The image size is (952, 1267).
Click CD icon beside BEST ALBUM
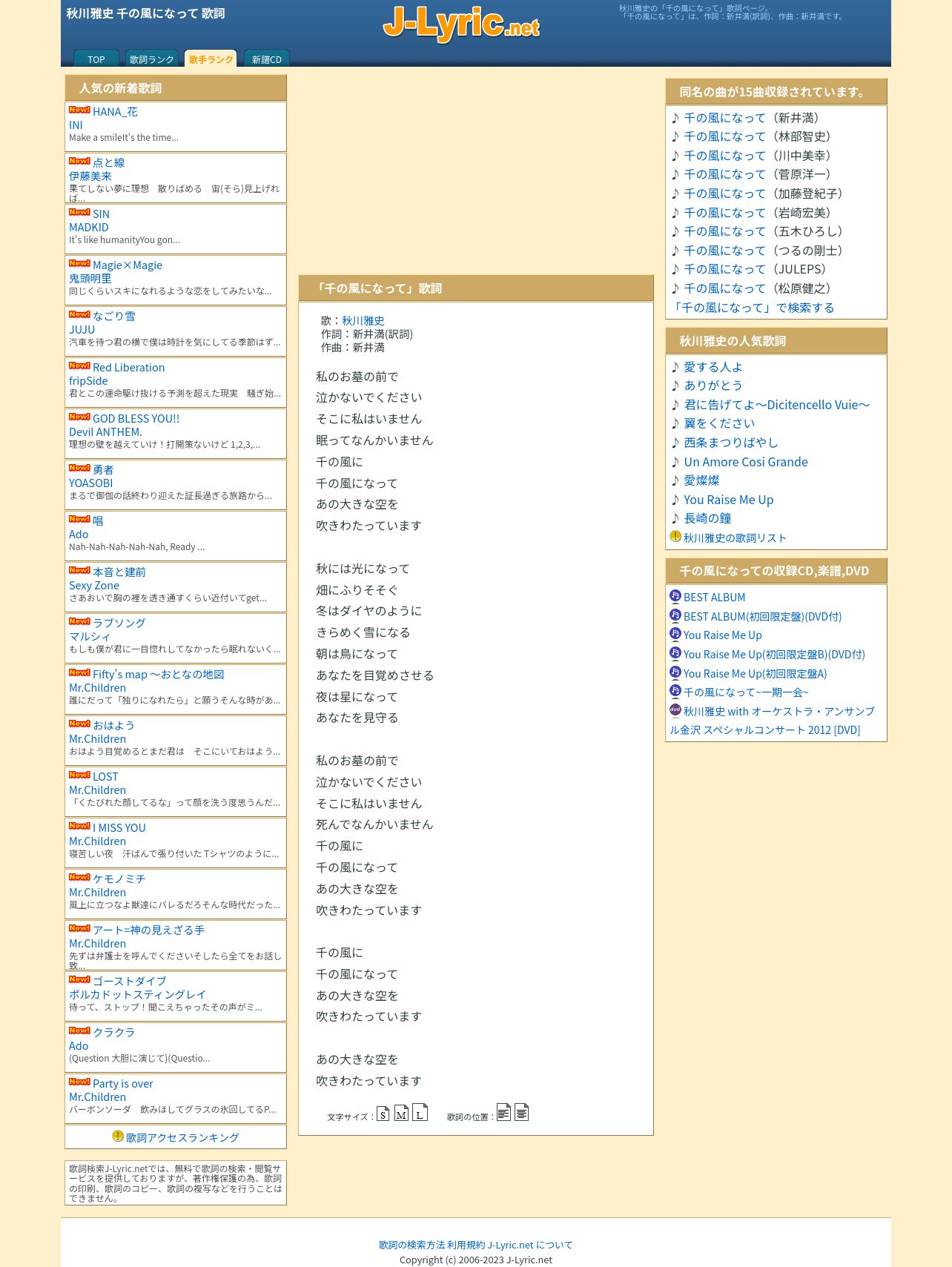point(675,596)
